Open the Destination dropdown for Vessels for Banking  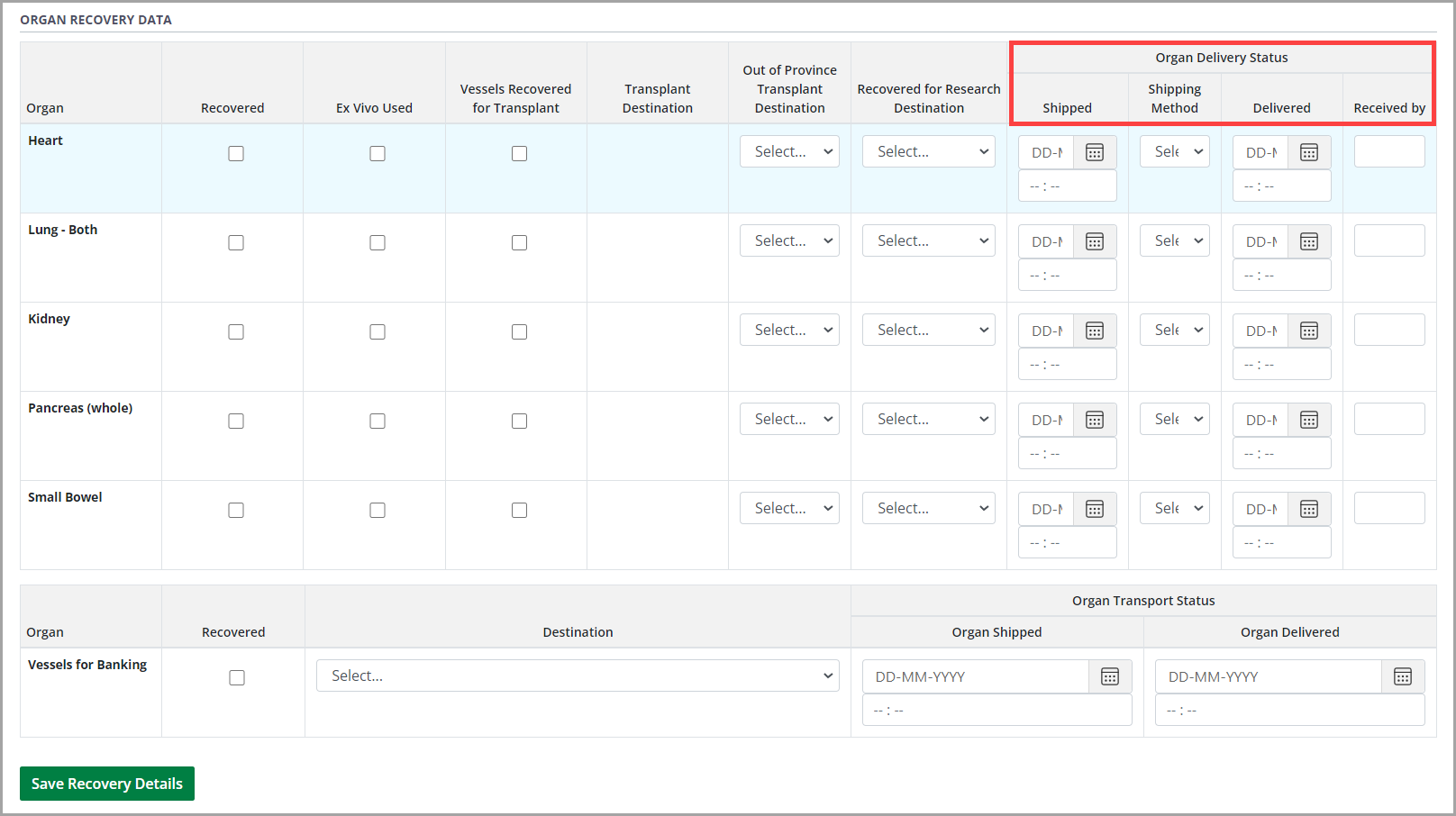[x=578, y=675]
